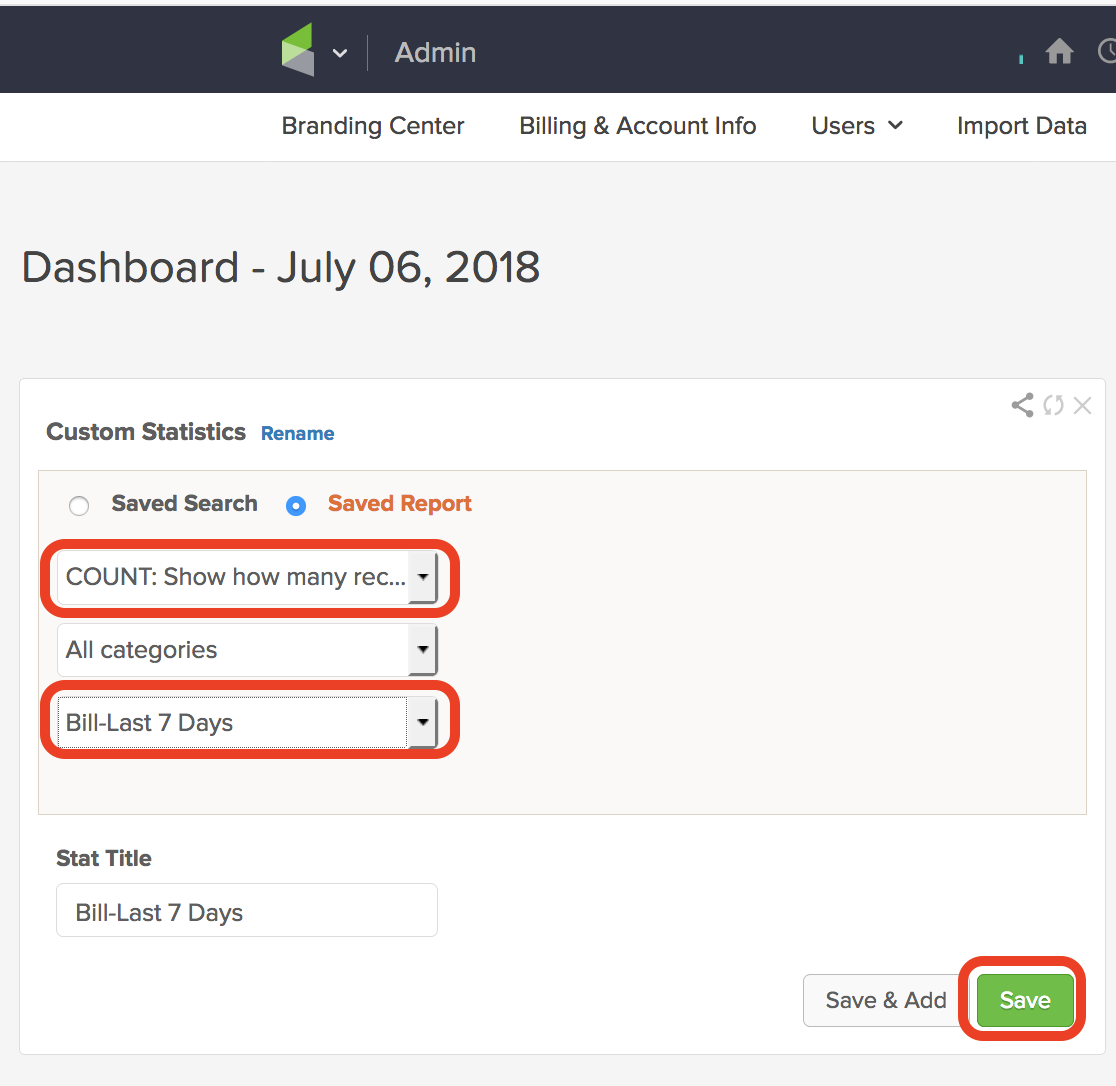This screenshot has height=1086, width=1116.
Task: Expand the Users navigation menu
Action: [856, 126]
